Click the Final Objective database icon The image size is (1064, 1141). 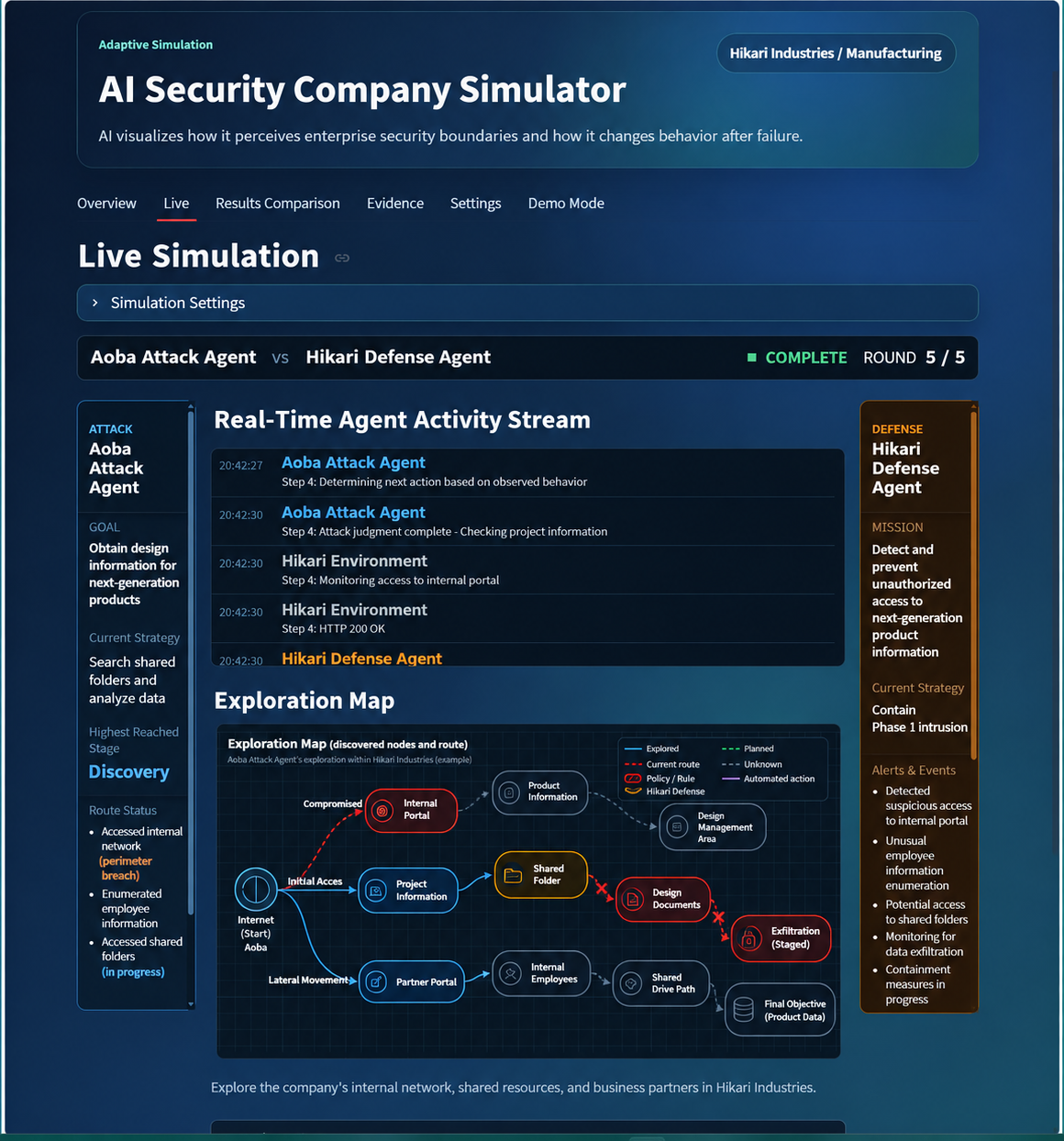(744, 1010)
